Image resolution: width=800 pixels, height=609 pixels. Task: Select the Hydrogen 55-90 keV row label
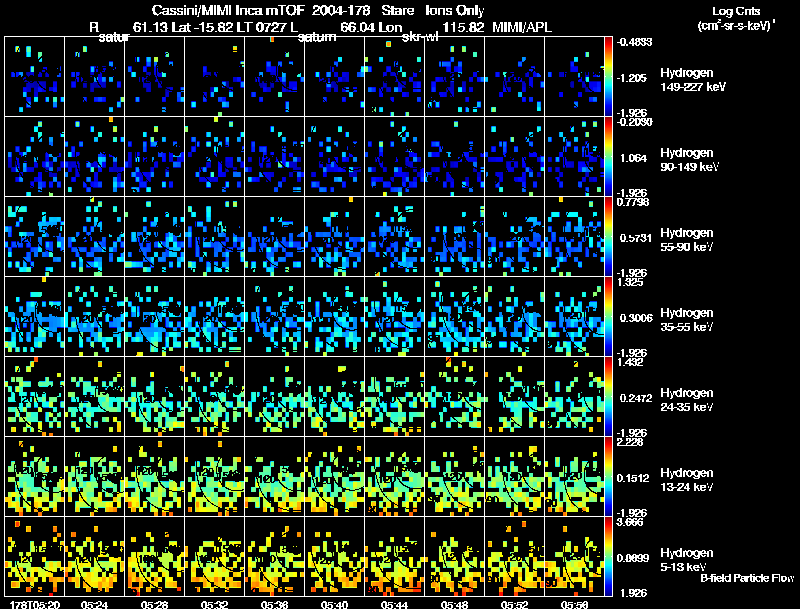685,238
